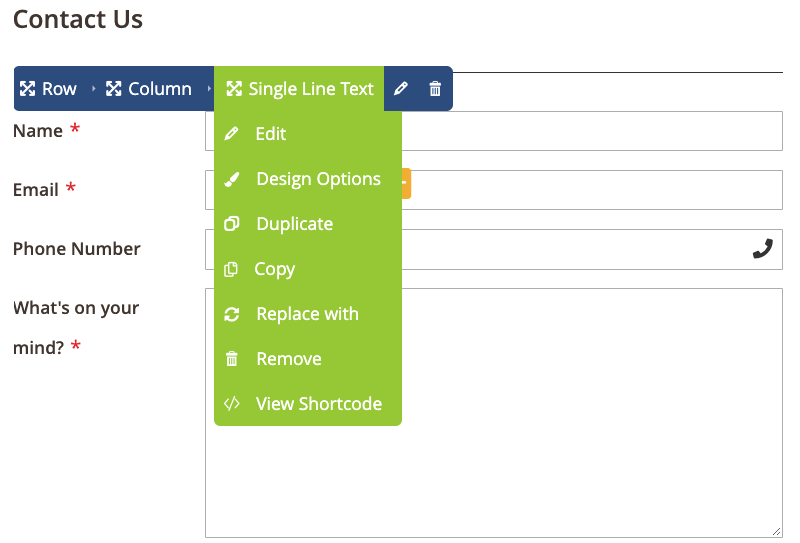Viewport: 800px width, 543px height.
Task: Click the paintbrush Design Options icon
Action: [232, 179]
